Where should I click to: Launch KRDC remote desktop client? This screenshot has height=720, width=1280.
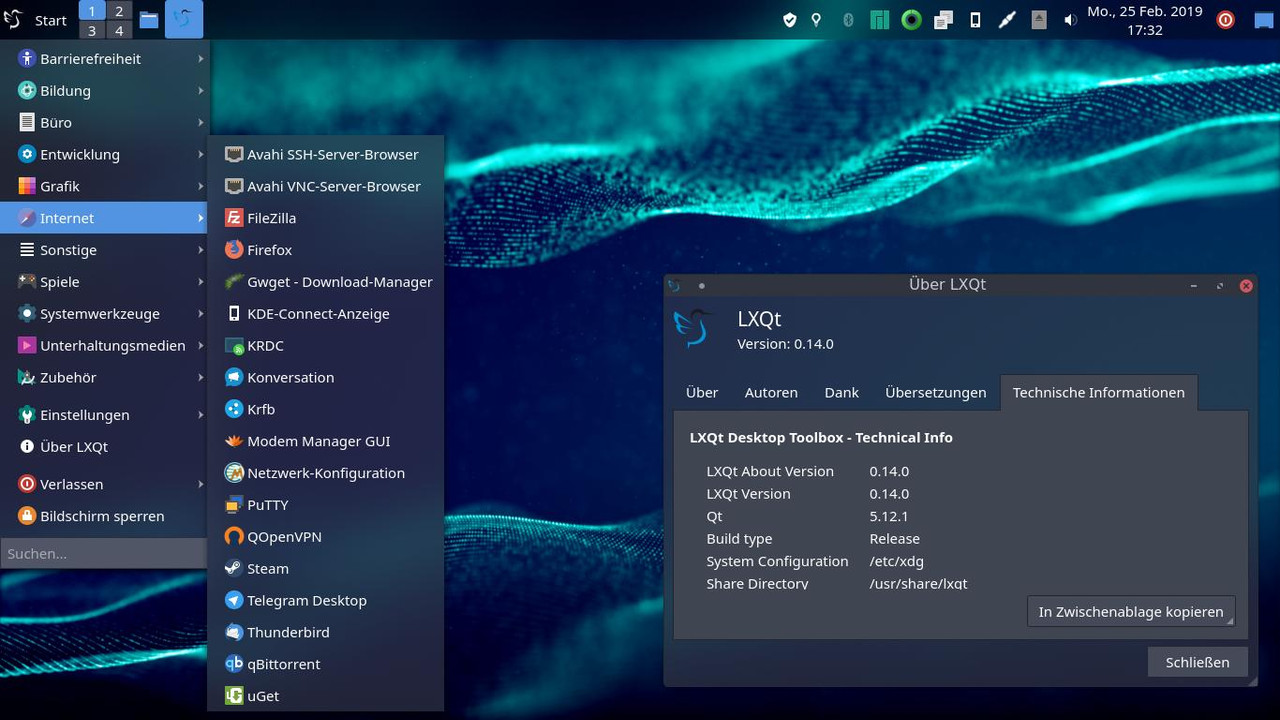point(325,346)
